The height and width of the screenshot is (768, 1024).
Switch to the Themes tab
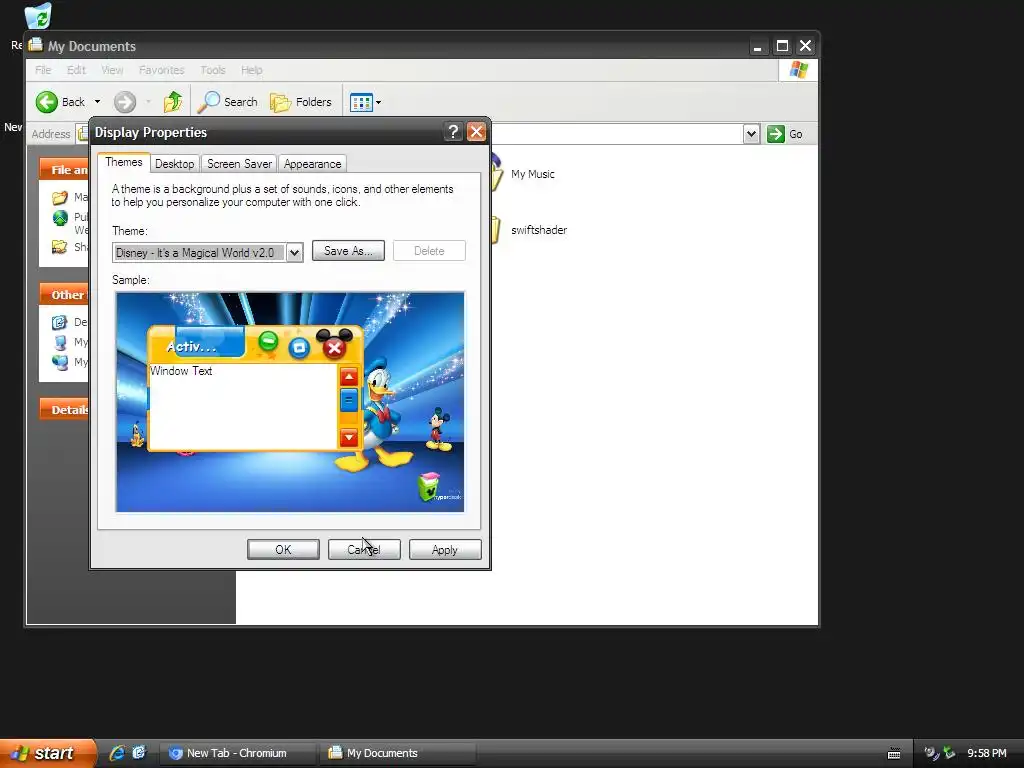tap(123, 162)
